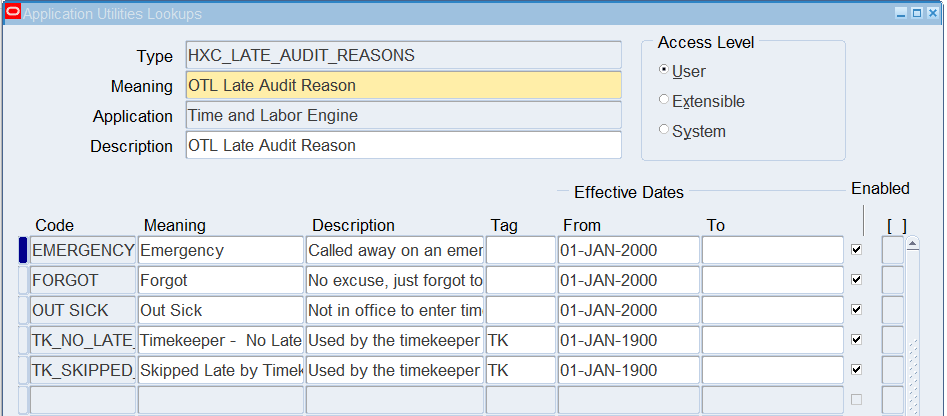Toggle Enabled checkbox for the FORGOT row
The width and height of the screenshot is (947, 416).
pyautogui.click(x=856, y=280)
